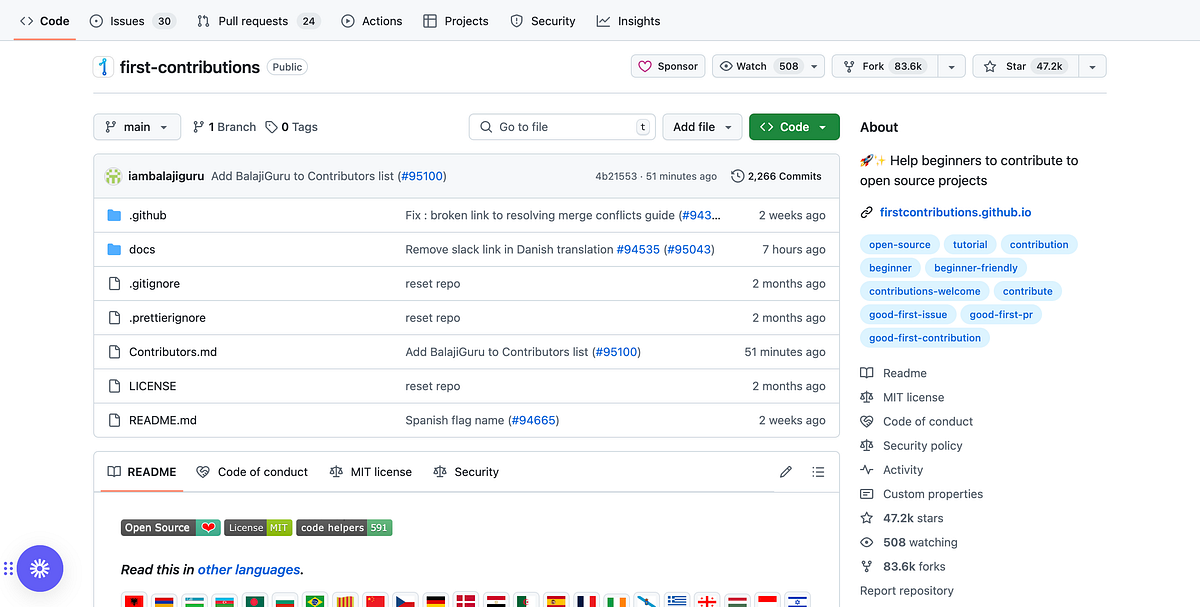Viewport: 1200px width, 607px height.
Task: Open the .github folder icon
Action: coord(115,214)
